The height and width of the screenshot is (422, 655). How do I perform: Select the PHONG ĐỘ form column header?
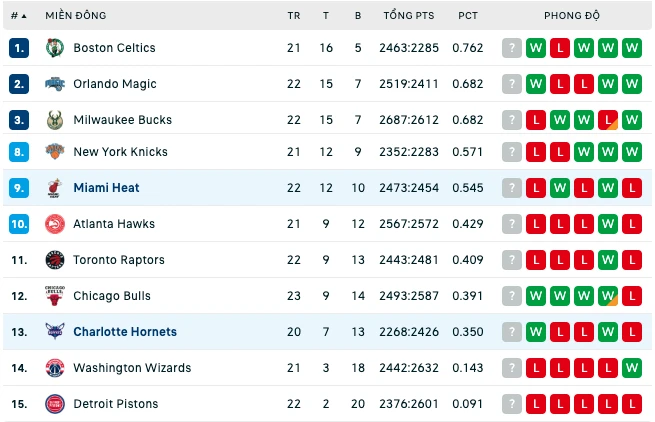tap(572, 15)
